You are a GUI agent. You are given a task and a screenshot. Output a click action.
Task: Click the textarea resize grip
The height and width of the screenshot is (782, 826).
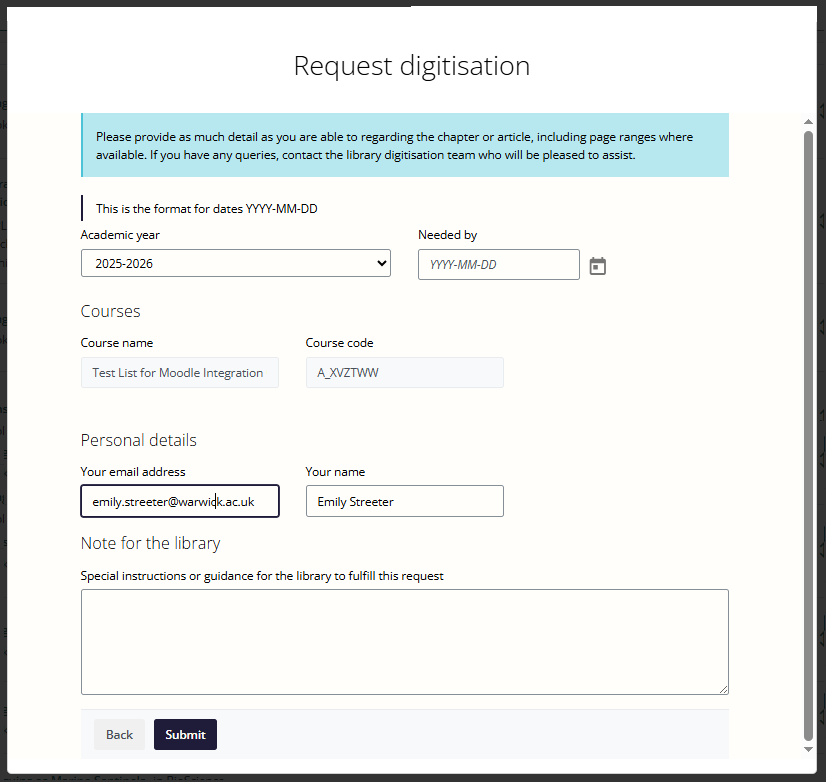724,687
